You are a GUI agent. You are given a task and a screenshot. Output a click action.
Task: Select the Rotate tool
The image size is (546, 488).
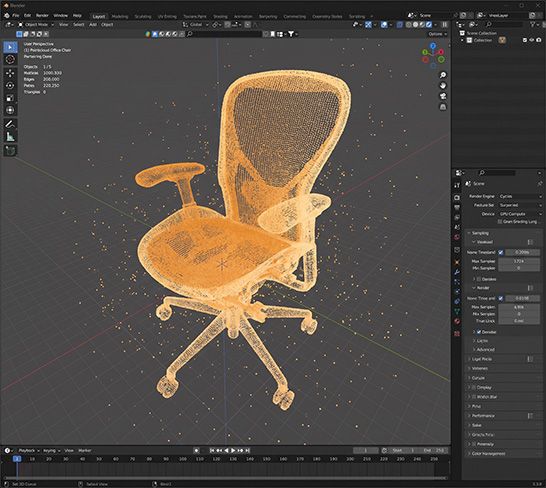[10, 85]
